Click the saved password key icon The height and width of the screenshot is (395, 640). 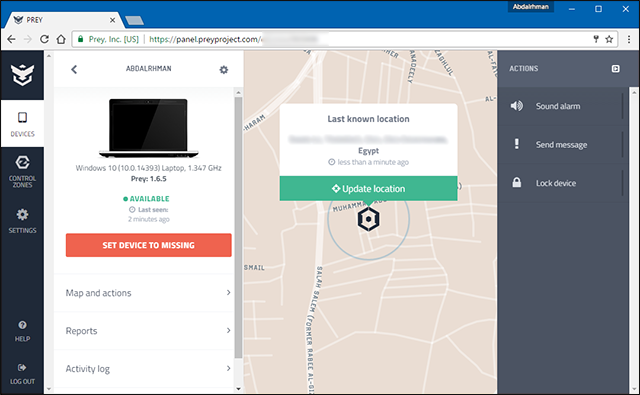point(596,39)
